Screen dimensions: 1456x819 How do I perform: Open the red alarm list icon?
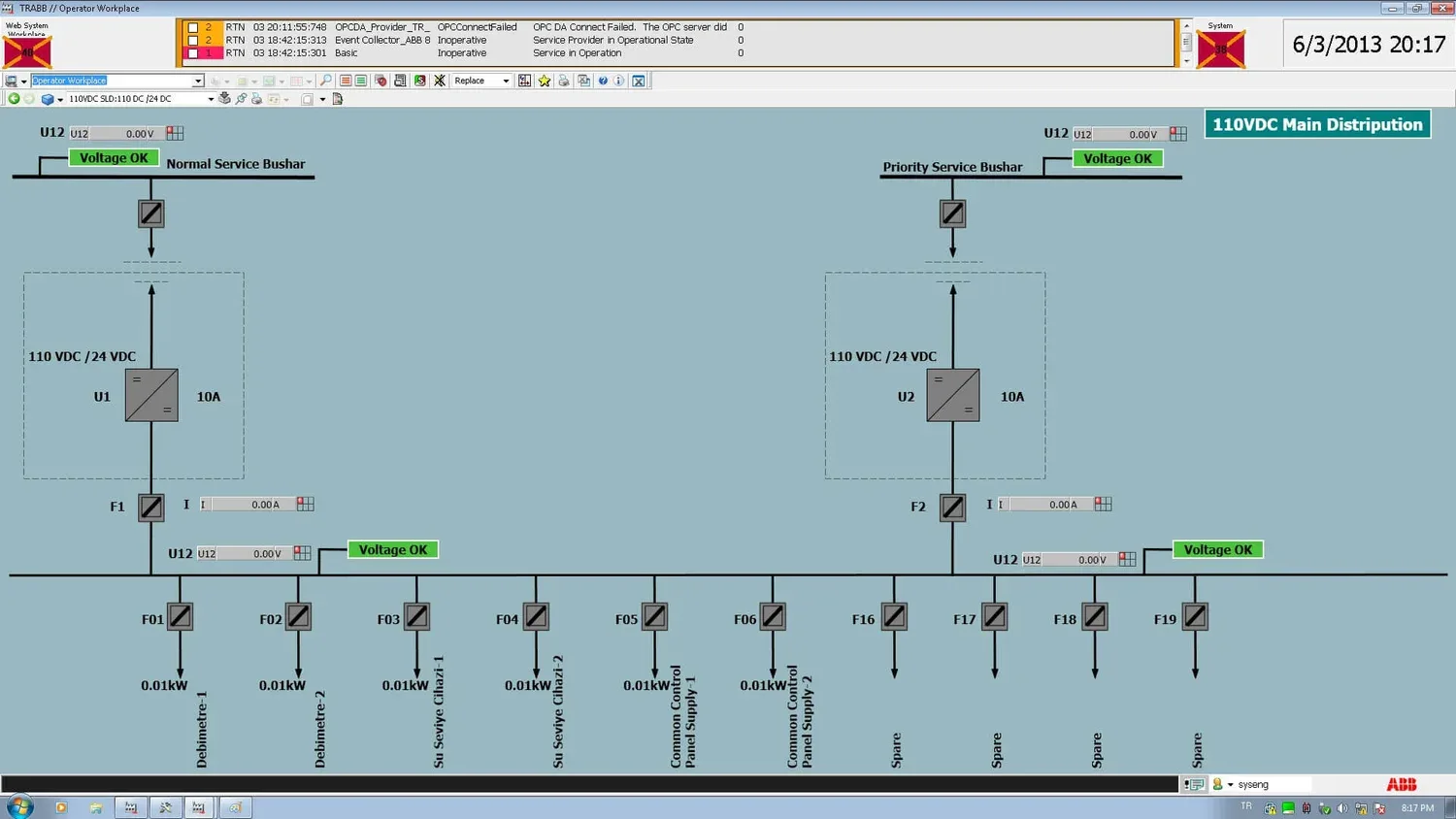pyautogui.click(x=346, y=81)
